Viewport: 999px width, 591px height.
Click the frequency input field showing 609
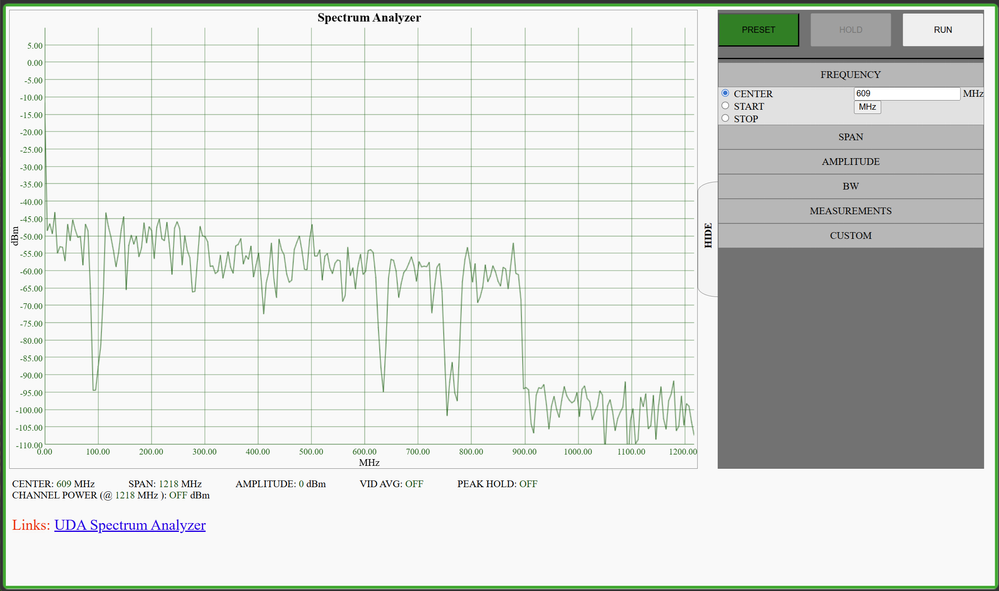click(x=906, y=94)
